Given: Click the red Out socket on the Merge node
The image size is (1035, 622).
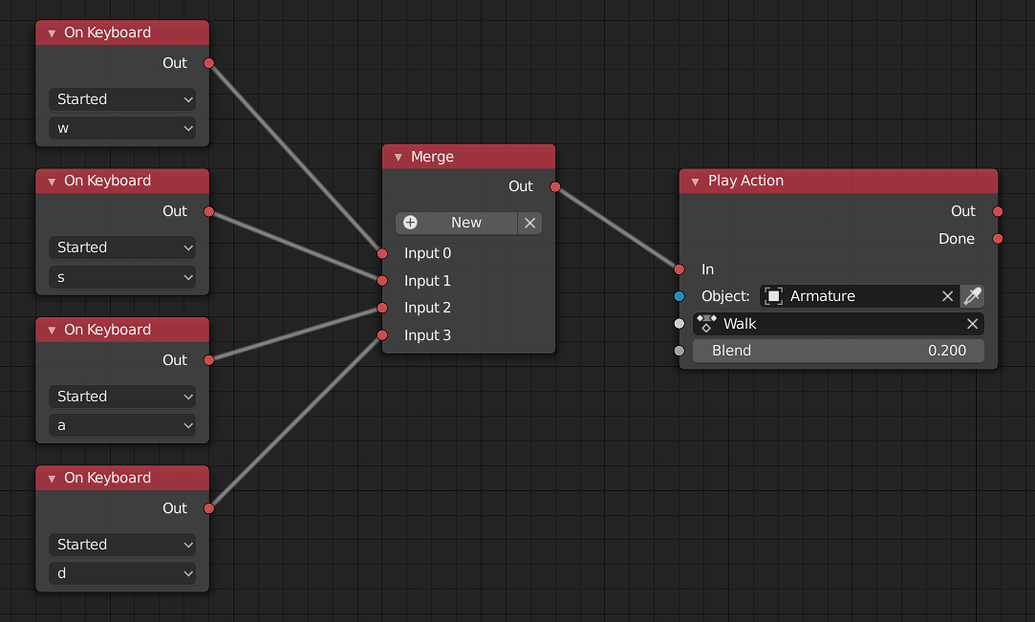Looking at the screenshot, I should tap(555, 186).
